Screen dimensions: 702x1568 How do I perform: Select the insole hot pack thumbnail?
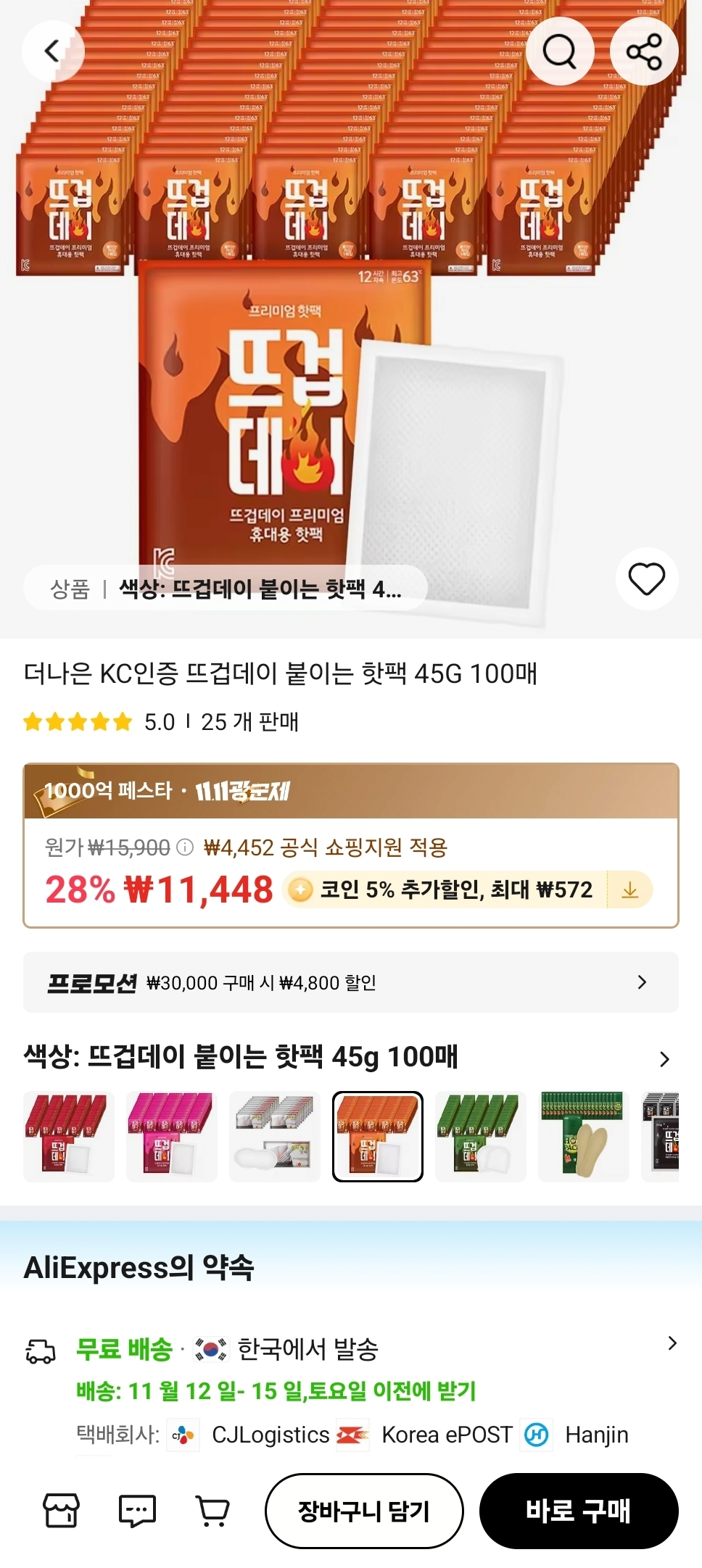pos(584,1137)
